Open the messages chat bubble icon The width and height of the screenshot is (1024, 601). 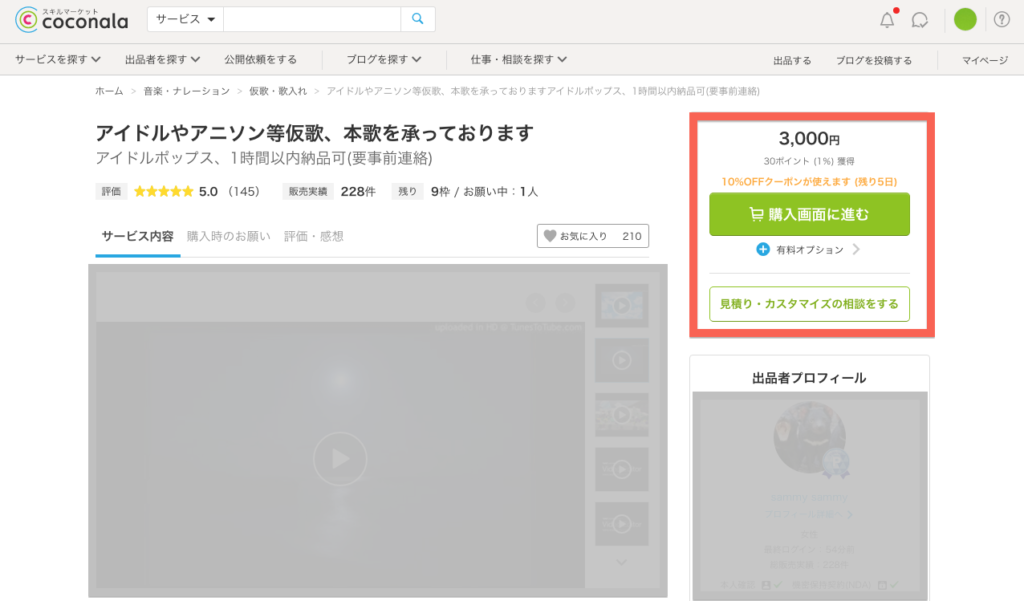point(921,20)
